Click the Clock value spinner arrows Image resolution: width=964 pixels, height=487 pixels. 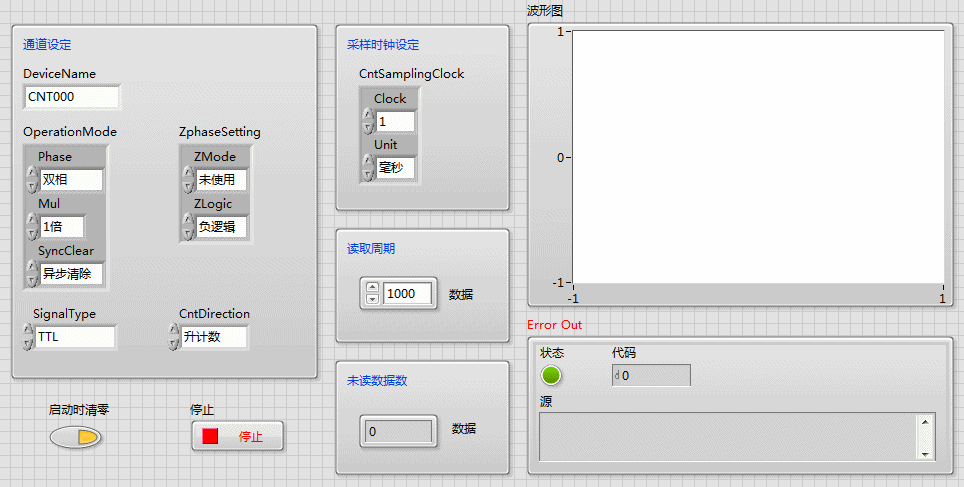(x=369, y=122)
